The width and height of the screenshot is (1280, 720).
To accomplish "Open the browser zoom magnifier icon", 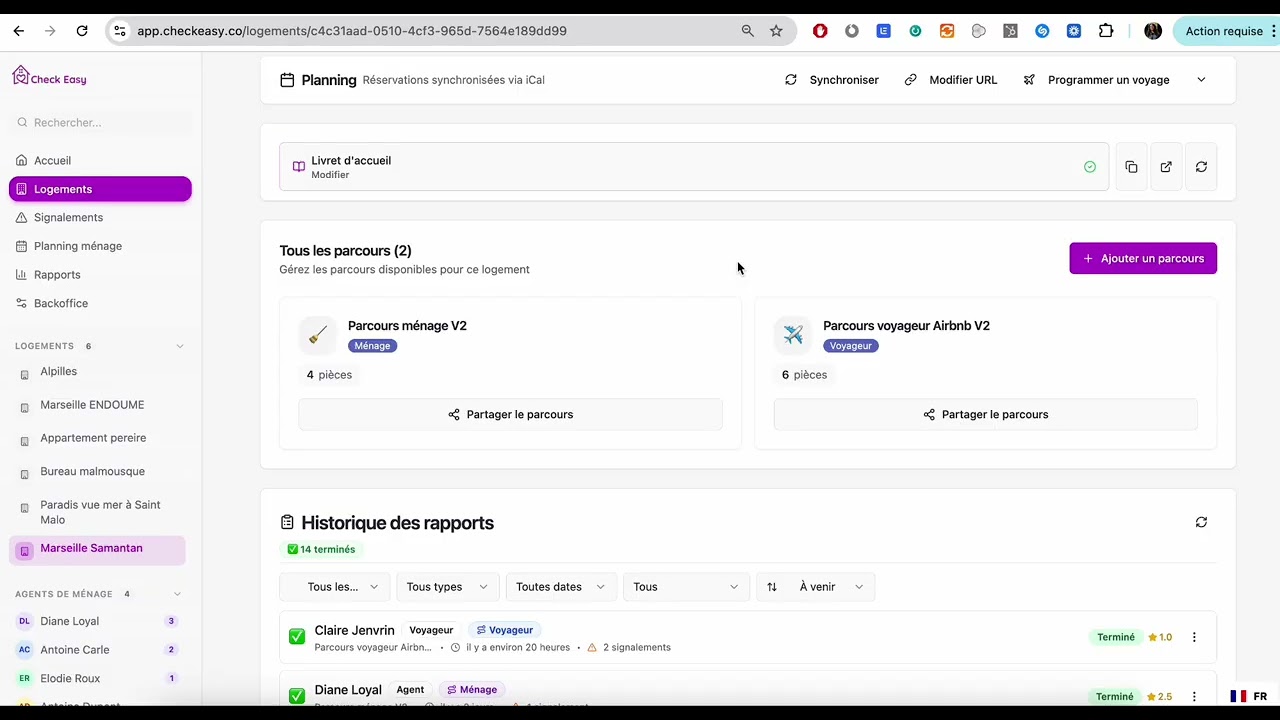I will (747, 31).
